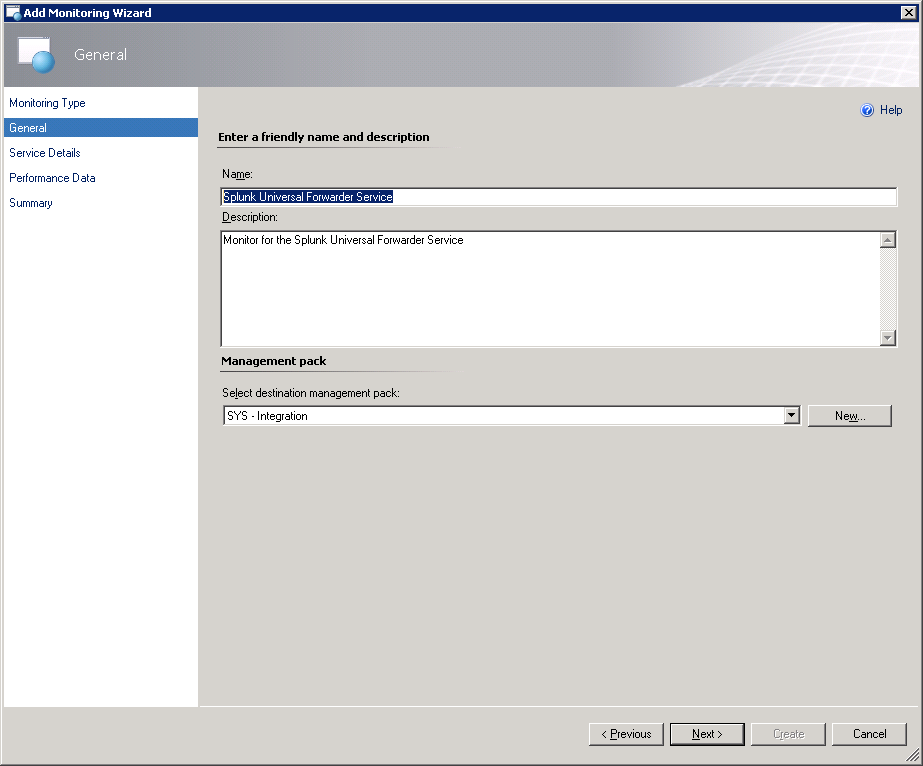Cancel the Add Monitoring Wizard
The image size is (923, 766).
pos(869,734)
